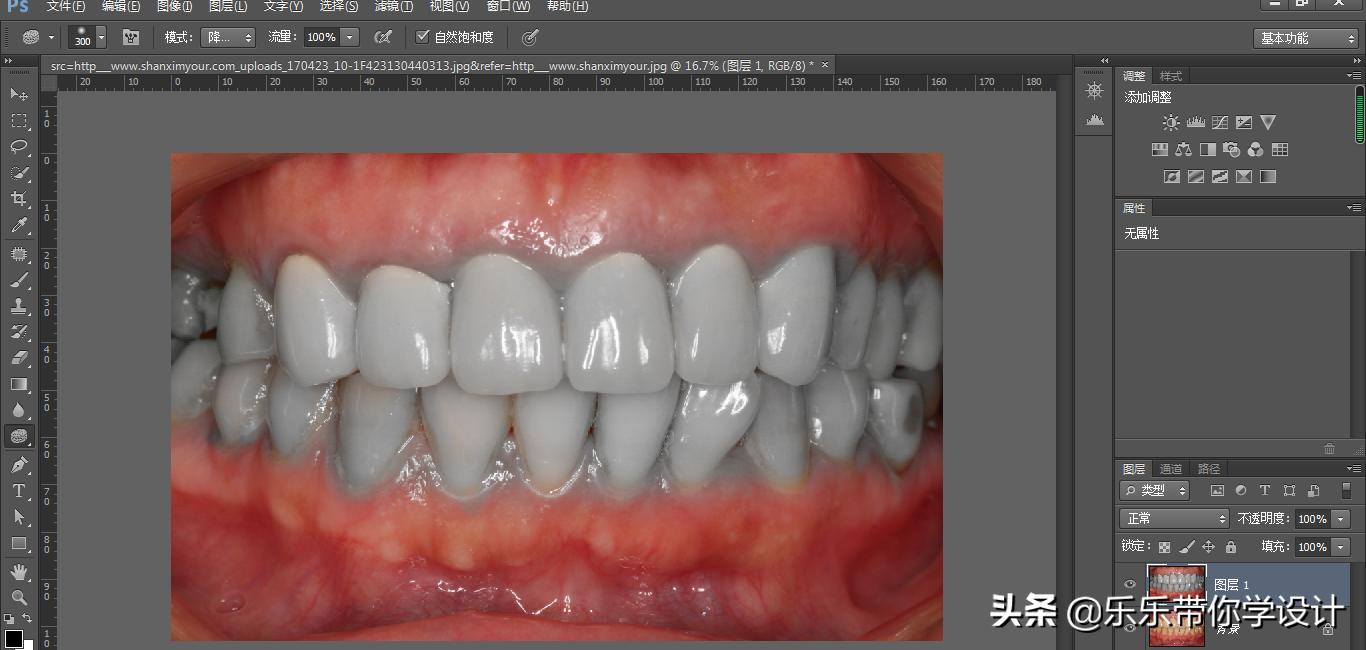
Task: Add a Curves adjustment layer
Action: [x=1219, y=122]
